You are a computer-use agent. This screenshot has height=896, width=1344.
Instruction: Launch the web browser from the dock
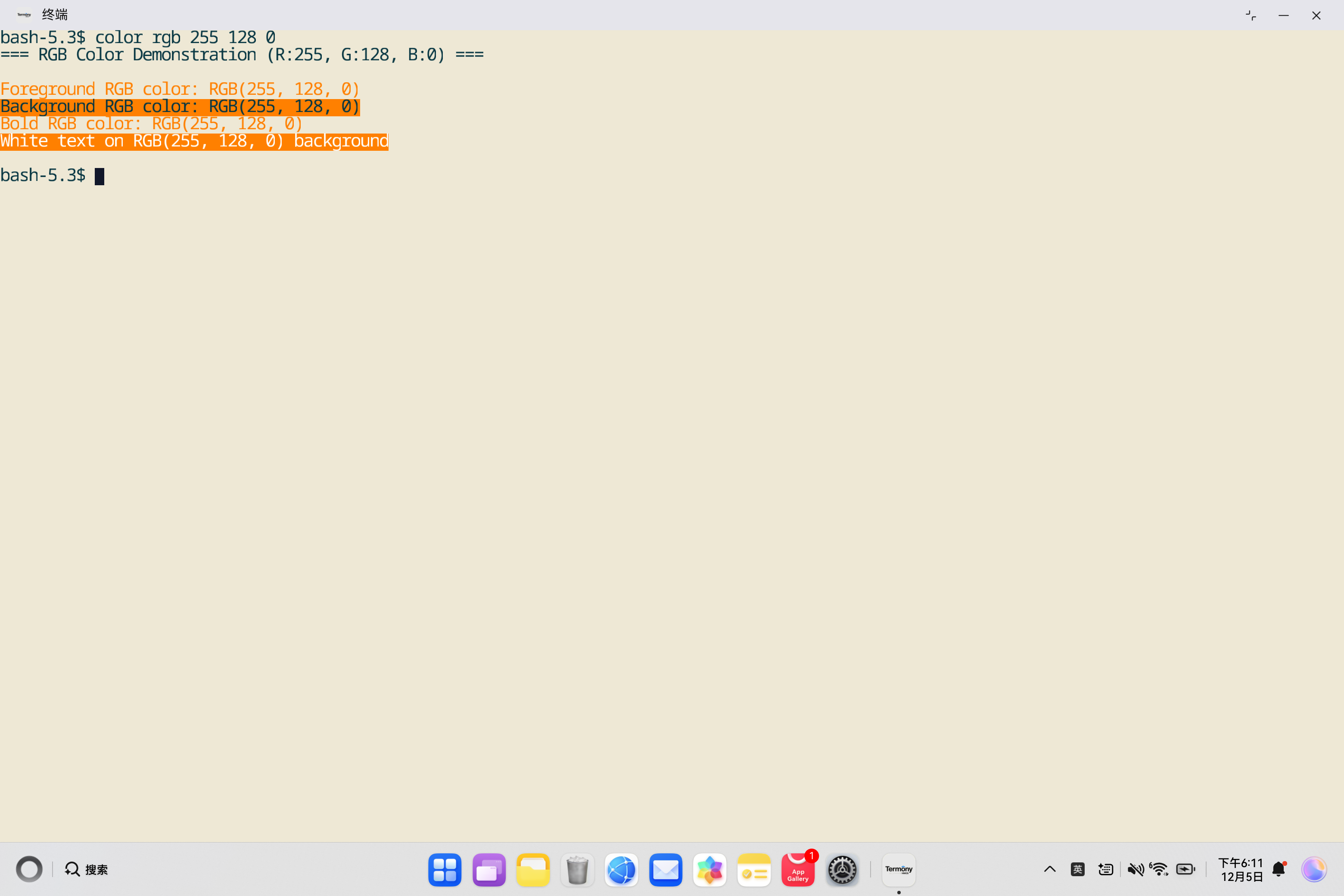(621, 869)
